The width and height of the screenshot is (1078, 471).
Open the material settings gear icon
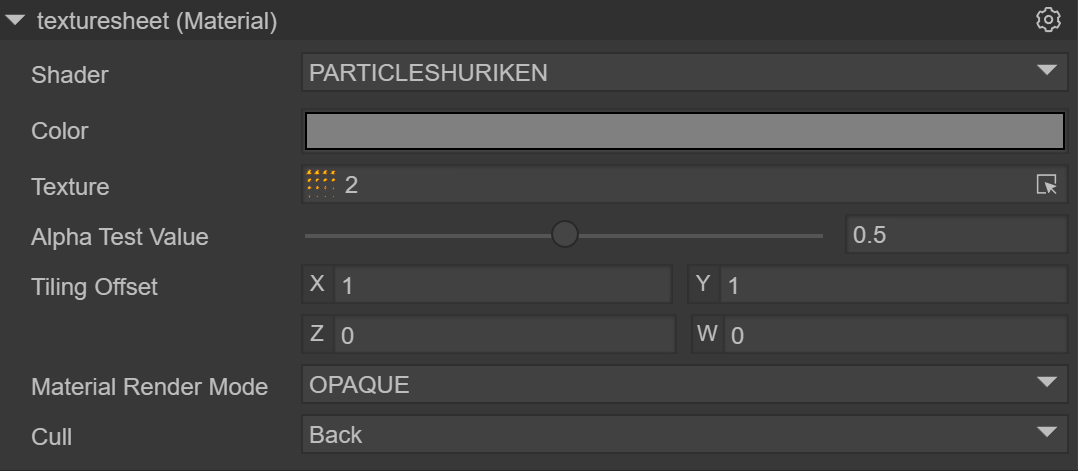point(1047,19)
